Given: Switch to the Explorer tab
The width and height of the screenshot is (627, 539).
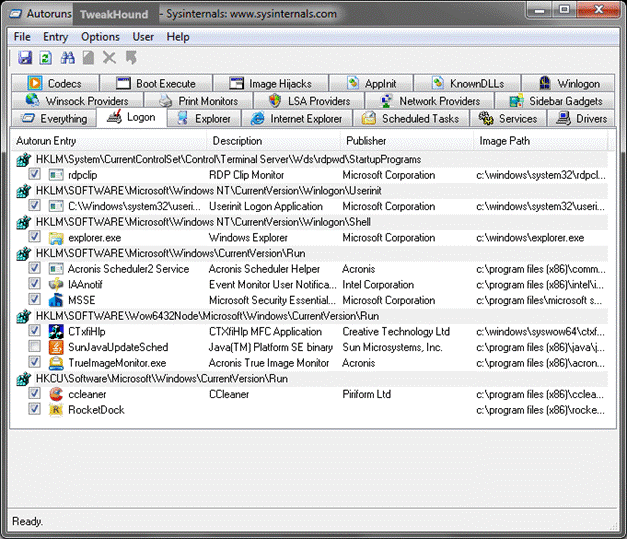Looking at the screenshot, I should coord(204,119).
